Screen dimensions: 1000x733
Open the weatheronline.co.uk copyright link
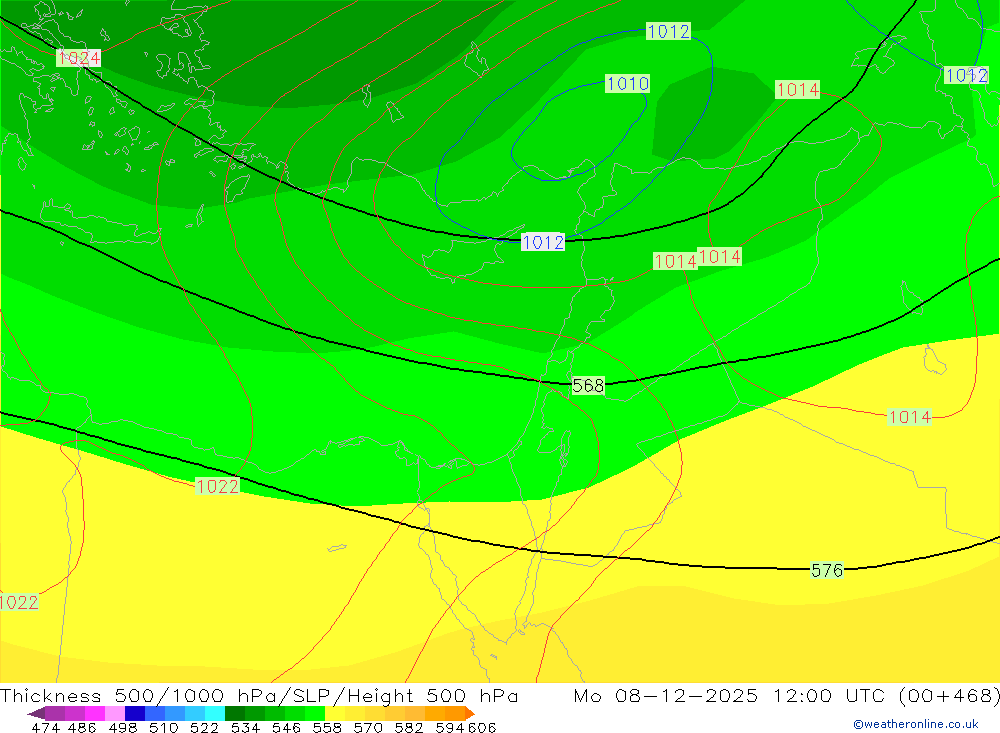[x=916, y=724]
